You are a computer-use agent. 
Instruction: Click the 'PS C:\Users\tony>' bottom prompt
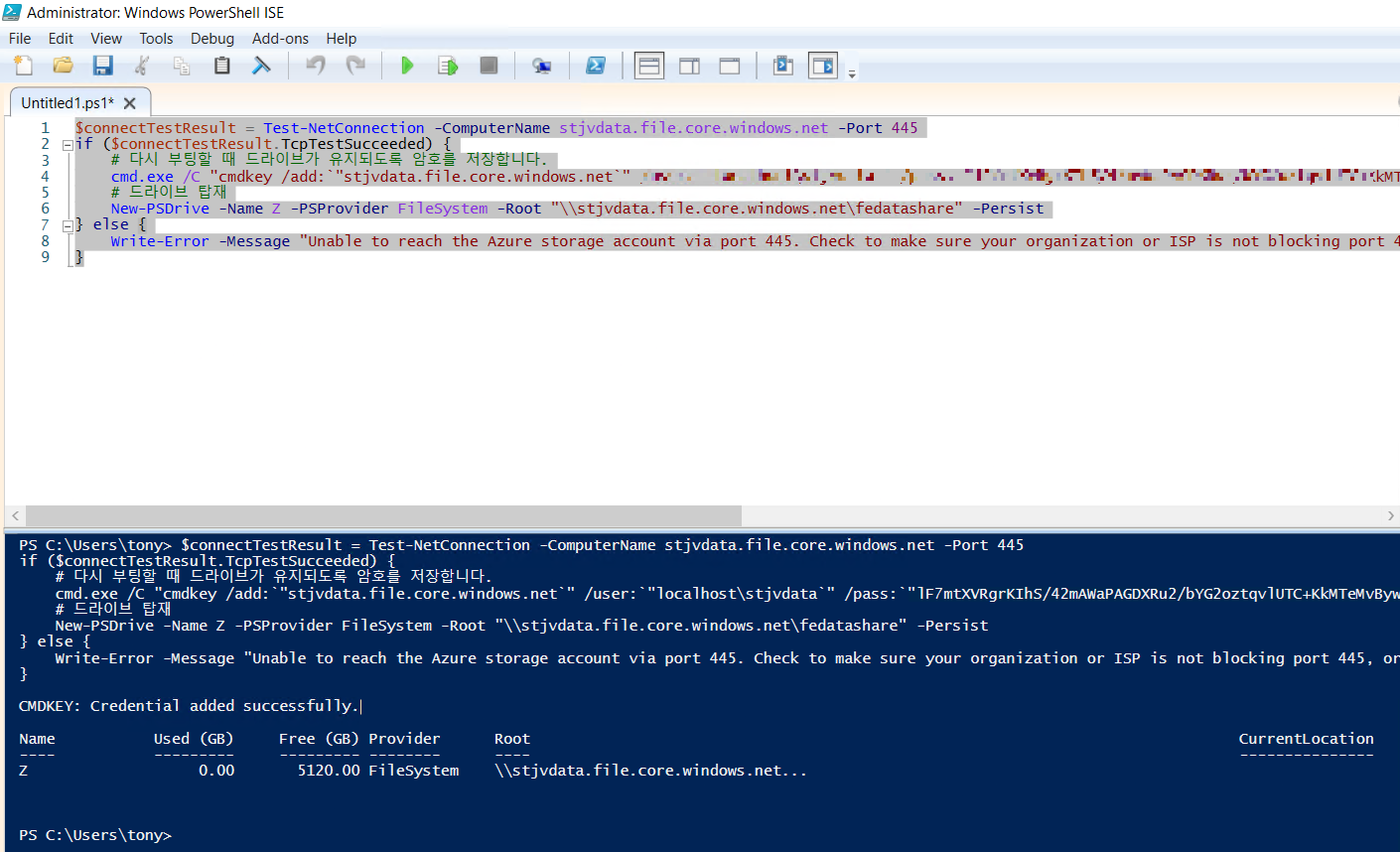click(95, 835)
